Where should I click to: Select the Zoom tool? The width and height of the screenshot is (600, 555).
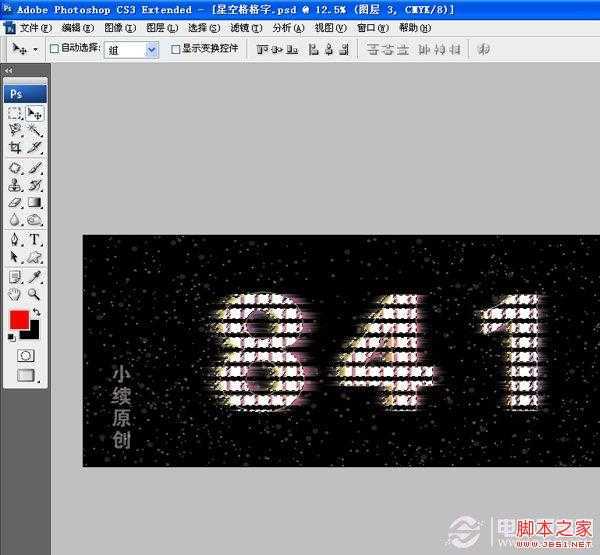[x=35, y=294]
